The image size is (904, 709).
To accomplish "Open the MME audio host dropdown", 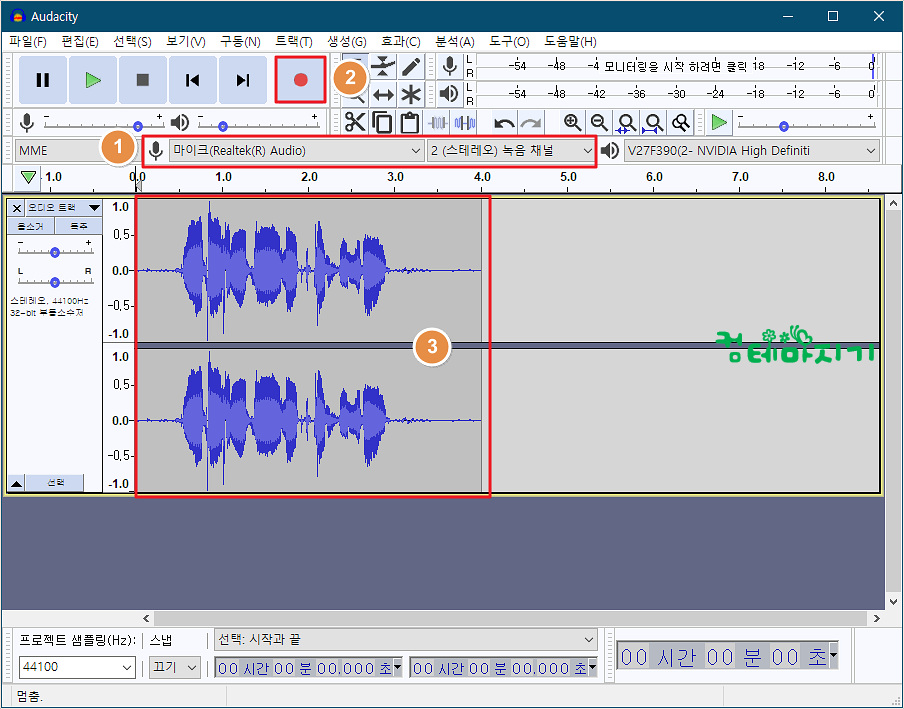I will click(x=75, y=151).
